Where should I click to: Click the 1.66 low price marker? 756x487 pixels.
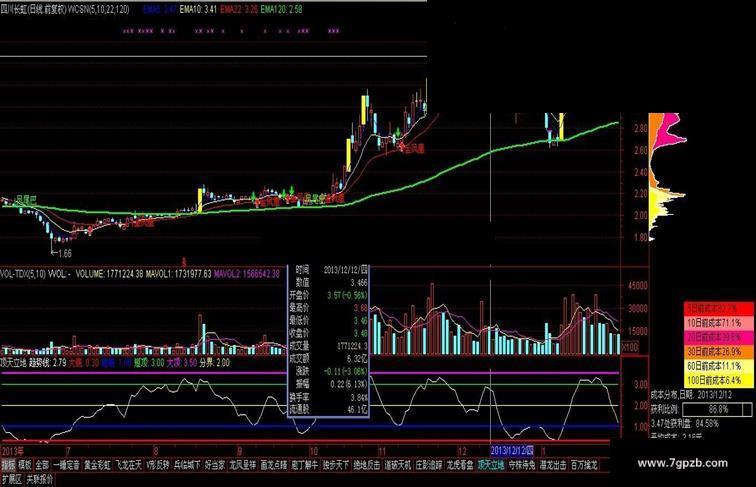[64, 253]
